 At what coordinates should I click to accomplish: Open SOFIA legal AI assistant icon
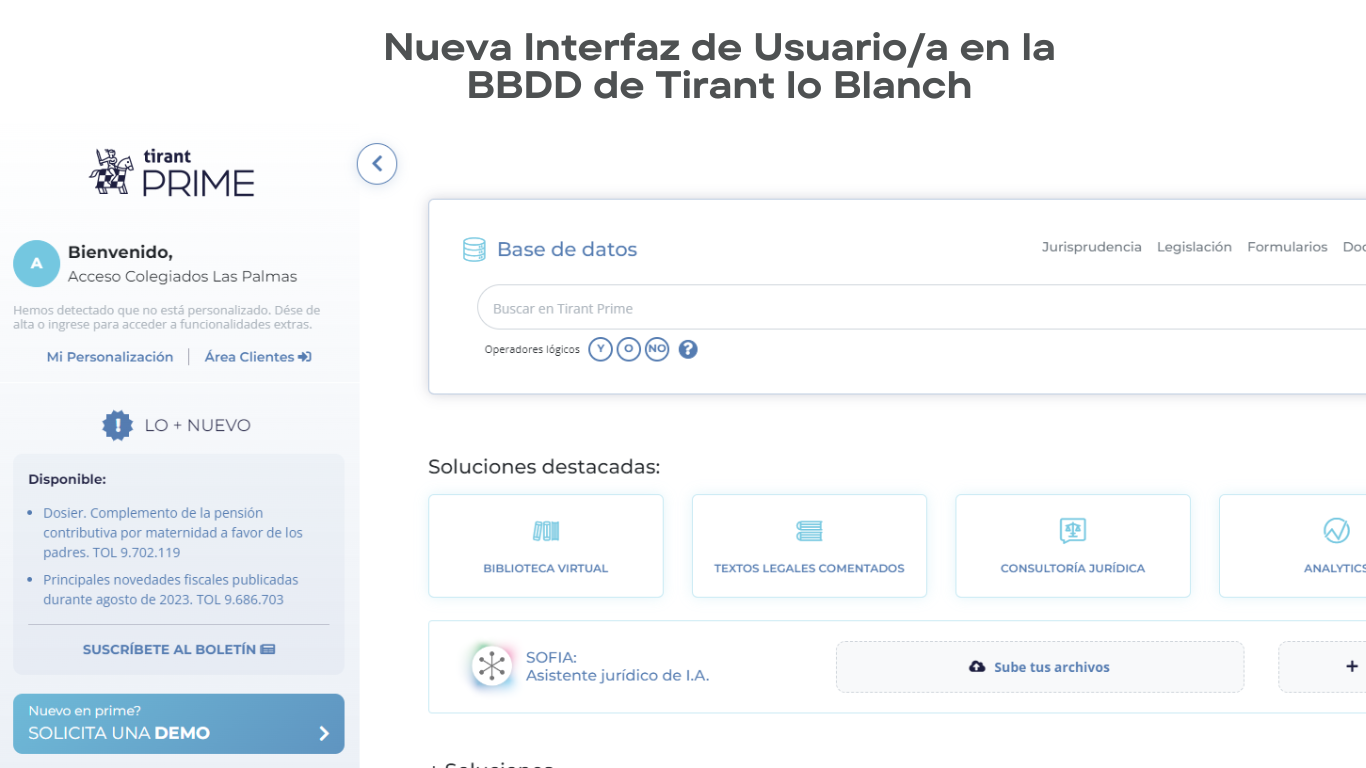coord(492,666)
